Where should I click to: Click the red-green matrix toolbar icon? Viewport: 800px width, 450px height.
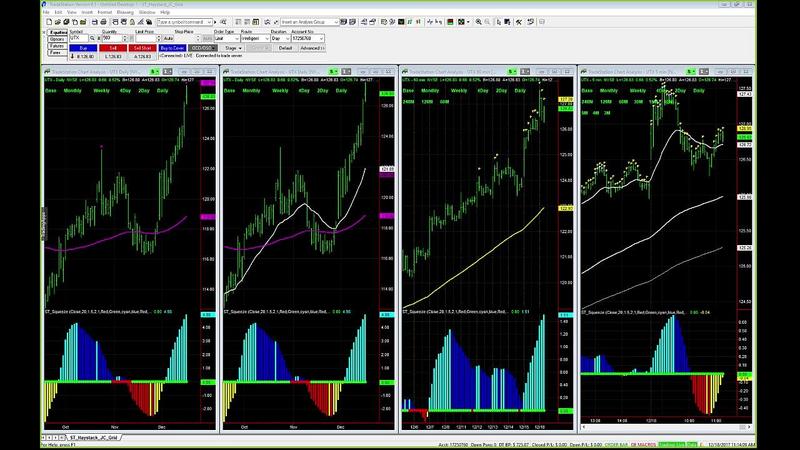pyautogui.click(x=451, y=22)
